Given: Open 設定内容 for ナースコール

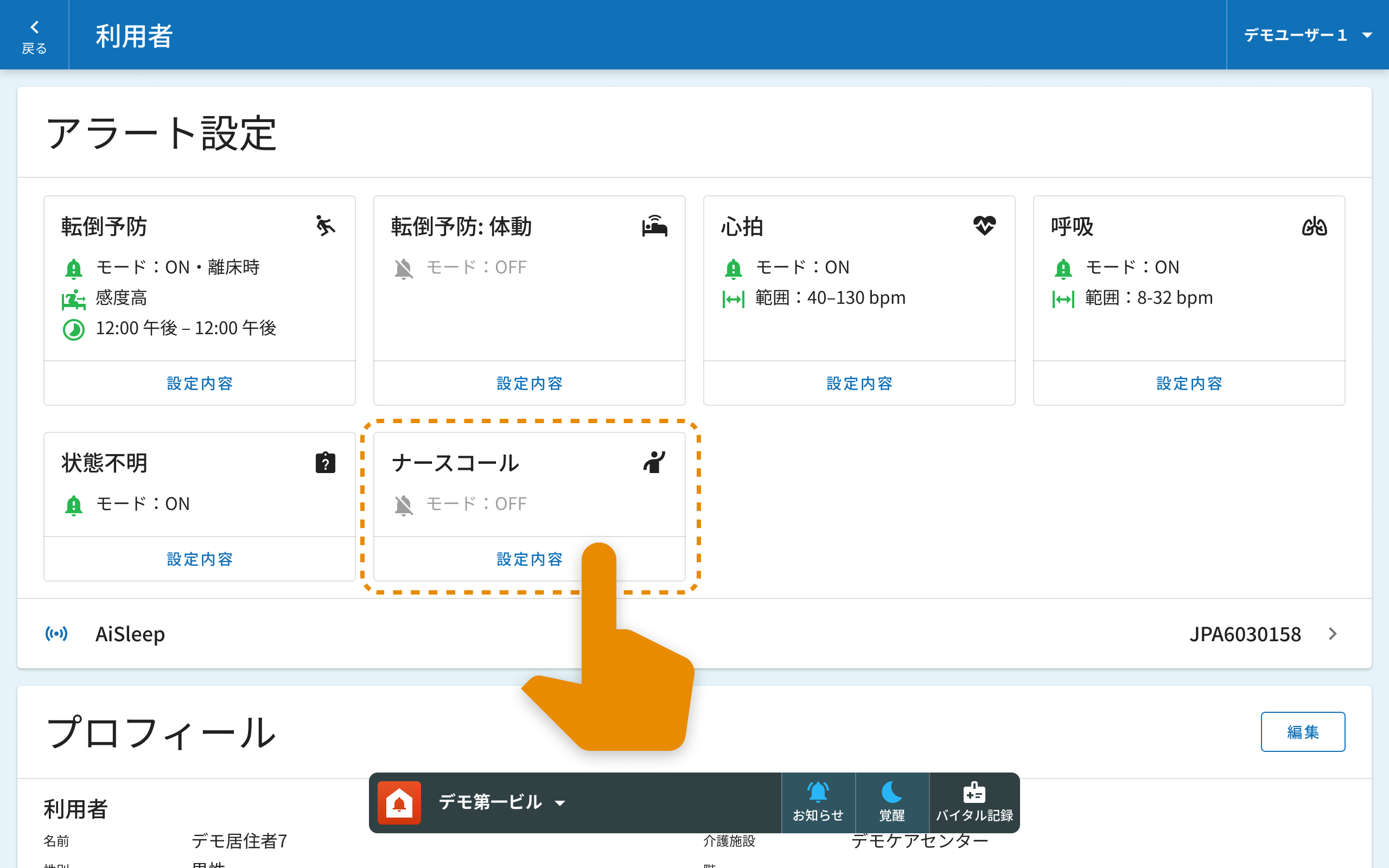Looking at the screenshot, I should [x=529, y=559].
